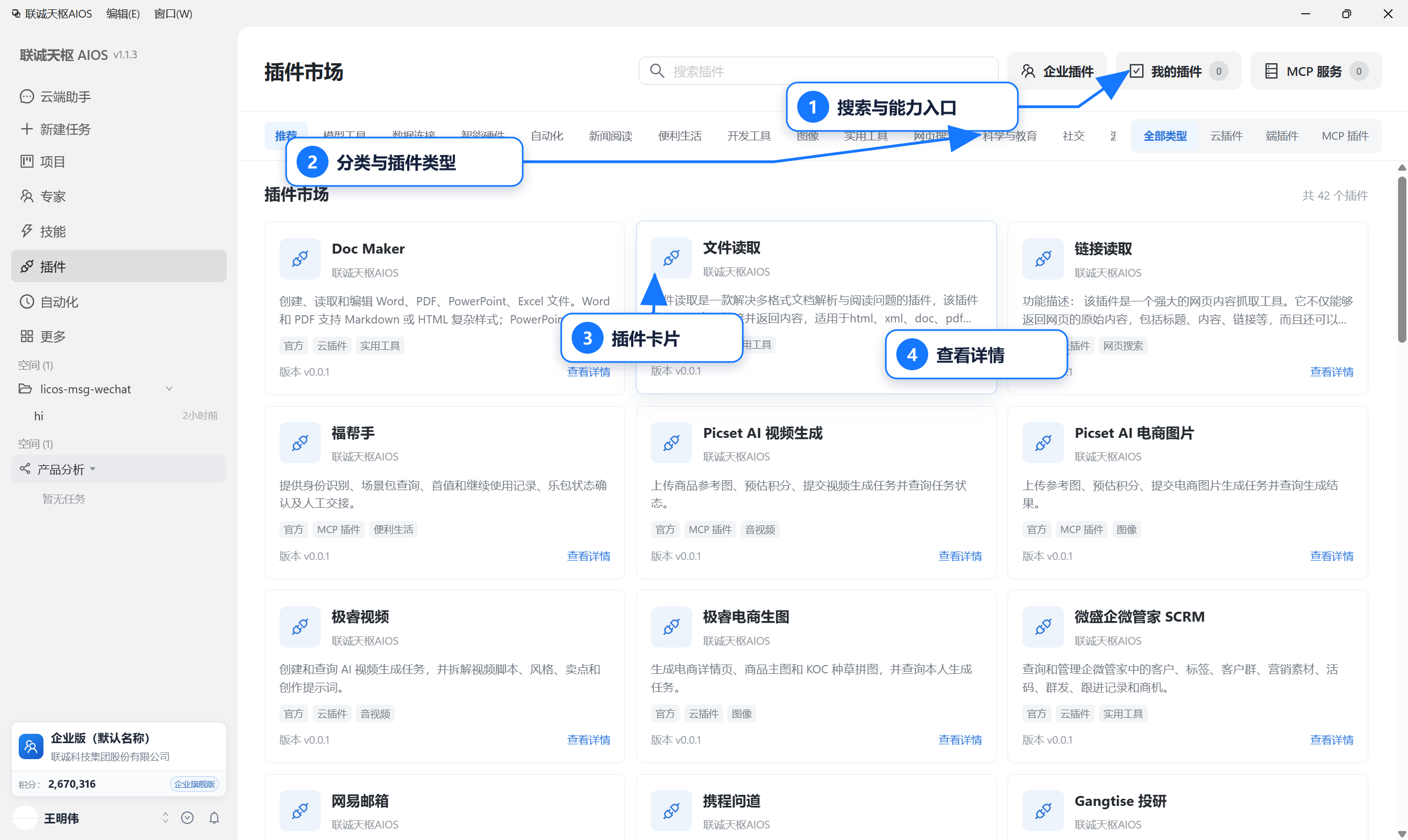This screenshot has width=1408, height=840.
Task: View details of Picset AI 电商图片
Action: pos(1332,556)
